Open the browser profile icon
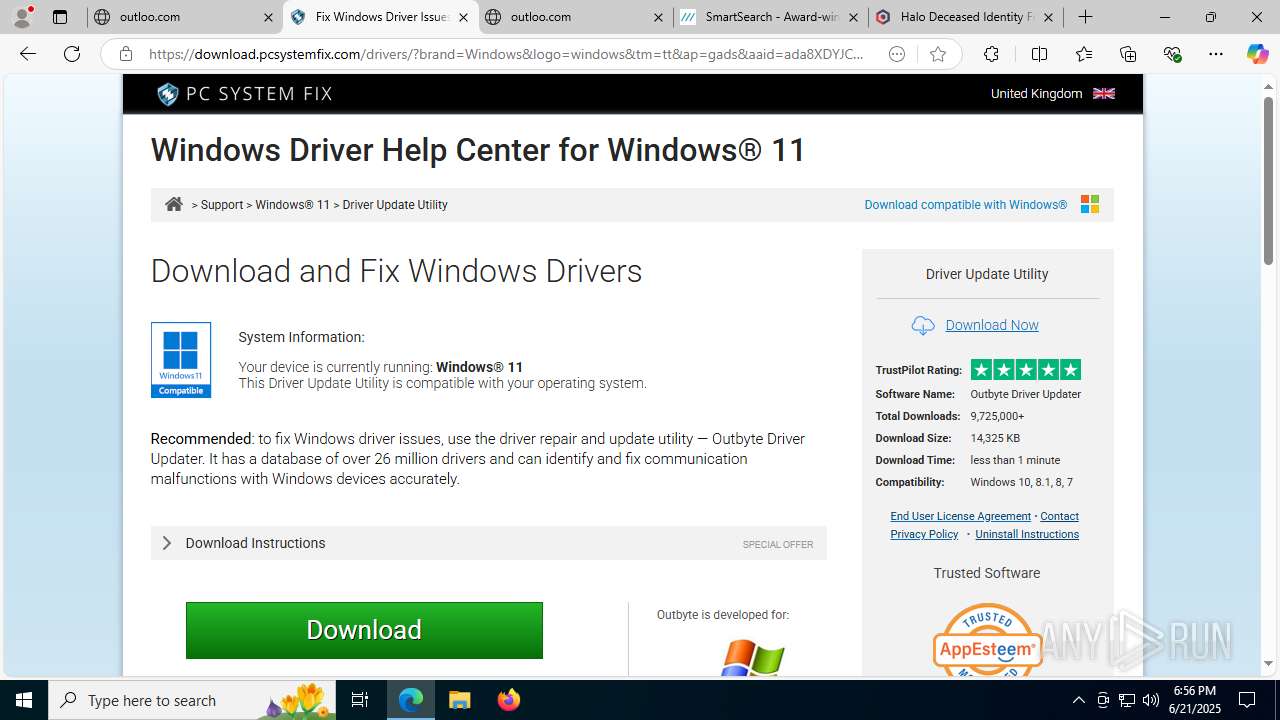The width and height of the screenshot is (1280, 720). (22, 17)
